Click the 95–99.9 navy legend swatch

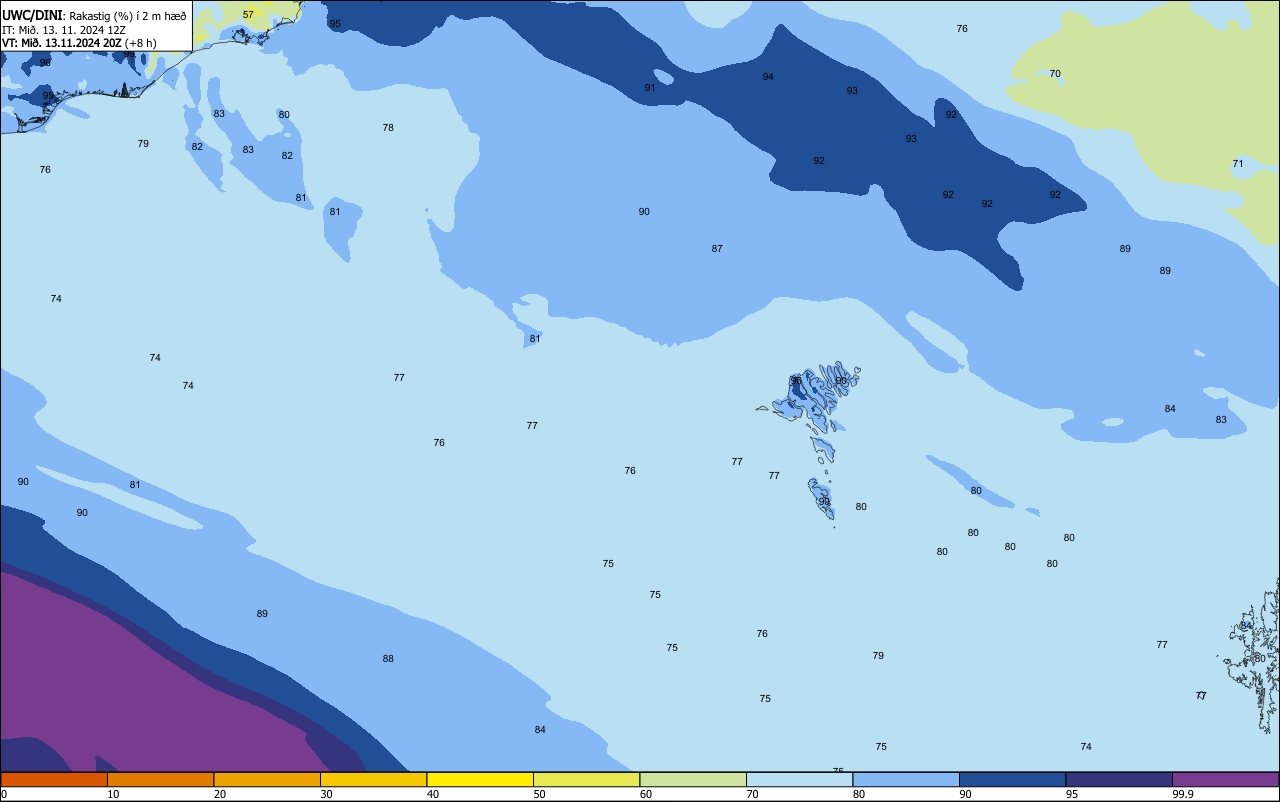[x=1119, y=779]
